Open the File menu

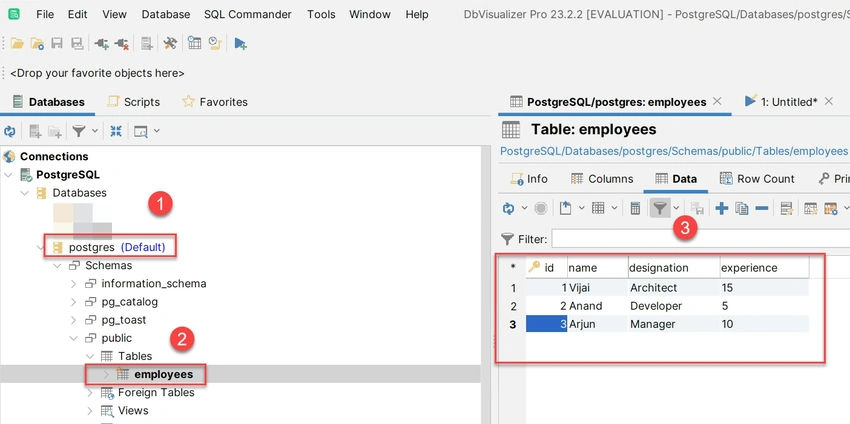click(x=45, y=15)
